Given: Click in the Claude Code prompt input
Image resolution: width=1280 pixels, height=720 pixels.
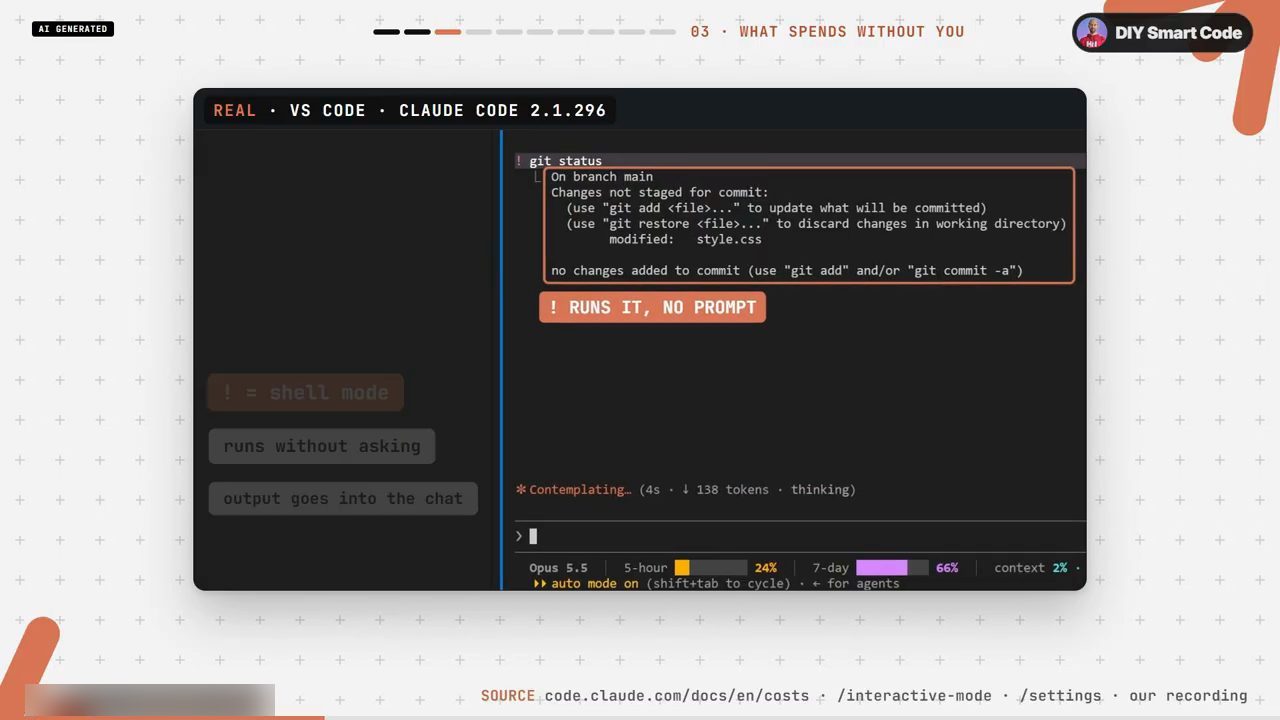Looking at the screenshot, I should tap(800, 536).
